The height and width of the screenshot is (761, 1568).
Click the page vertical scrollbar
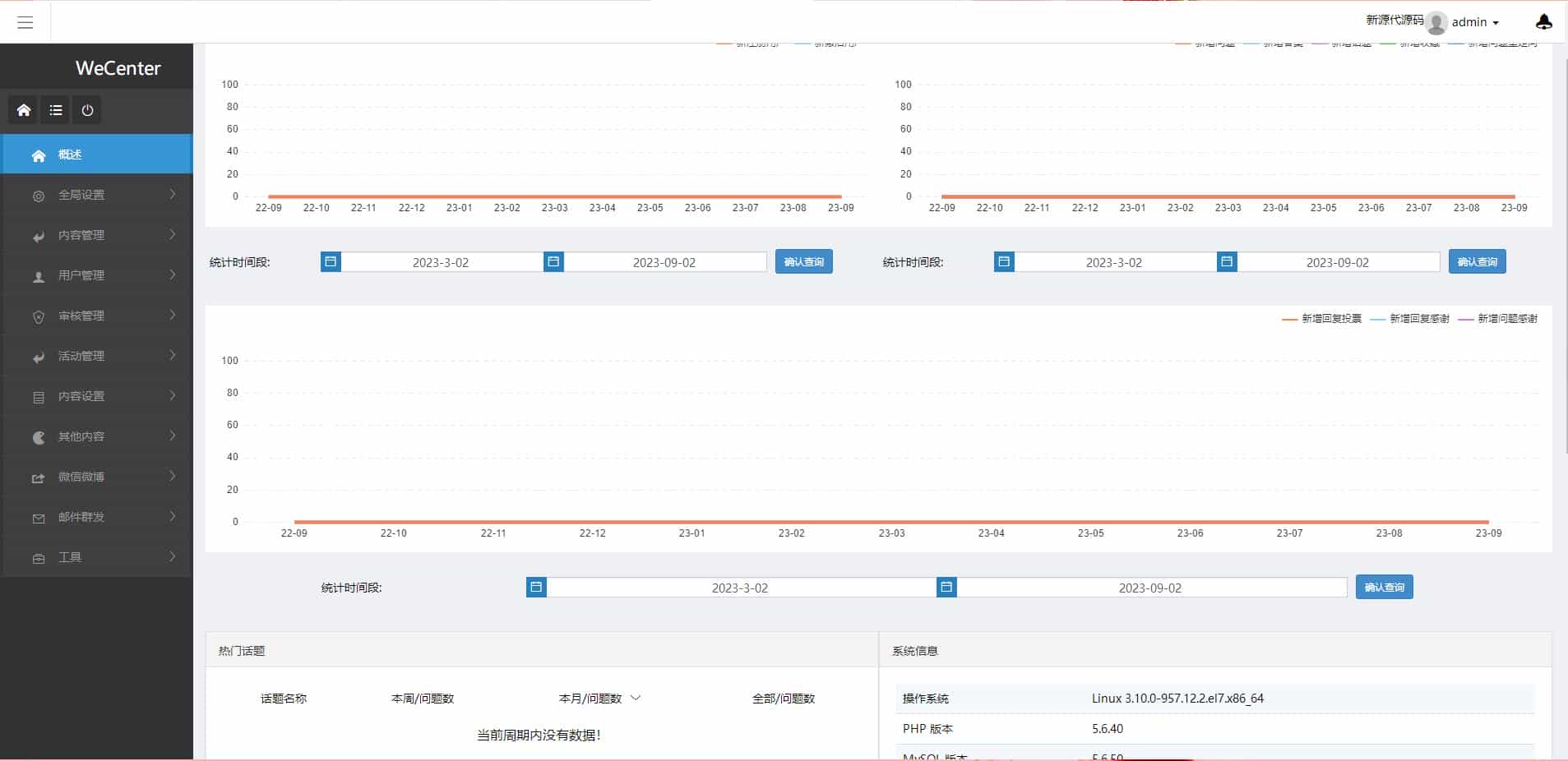[x=1564, y=247]
